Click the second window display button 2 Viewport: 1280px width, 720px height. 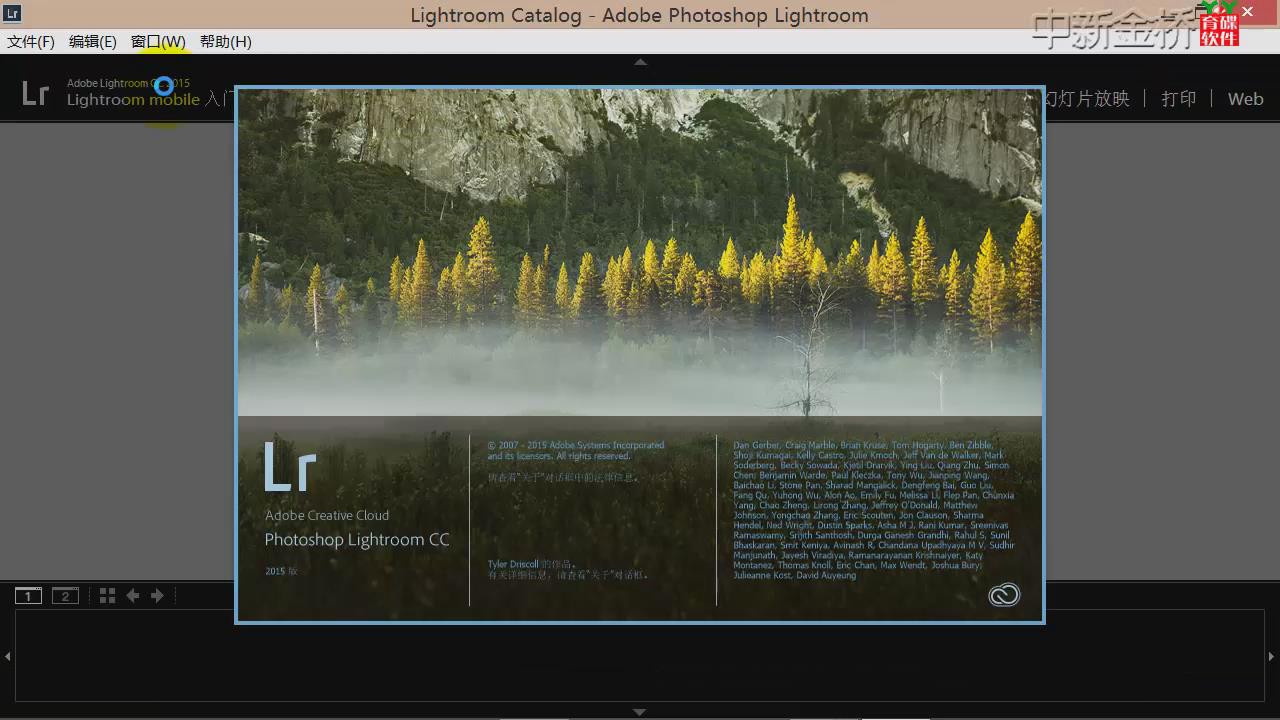pyautogui.click(x=65, y=596)
